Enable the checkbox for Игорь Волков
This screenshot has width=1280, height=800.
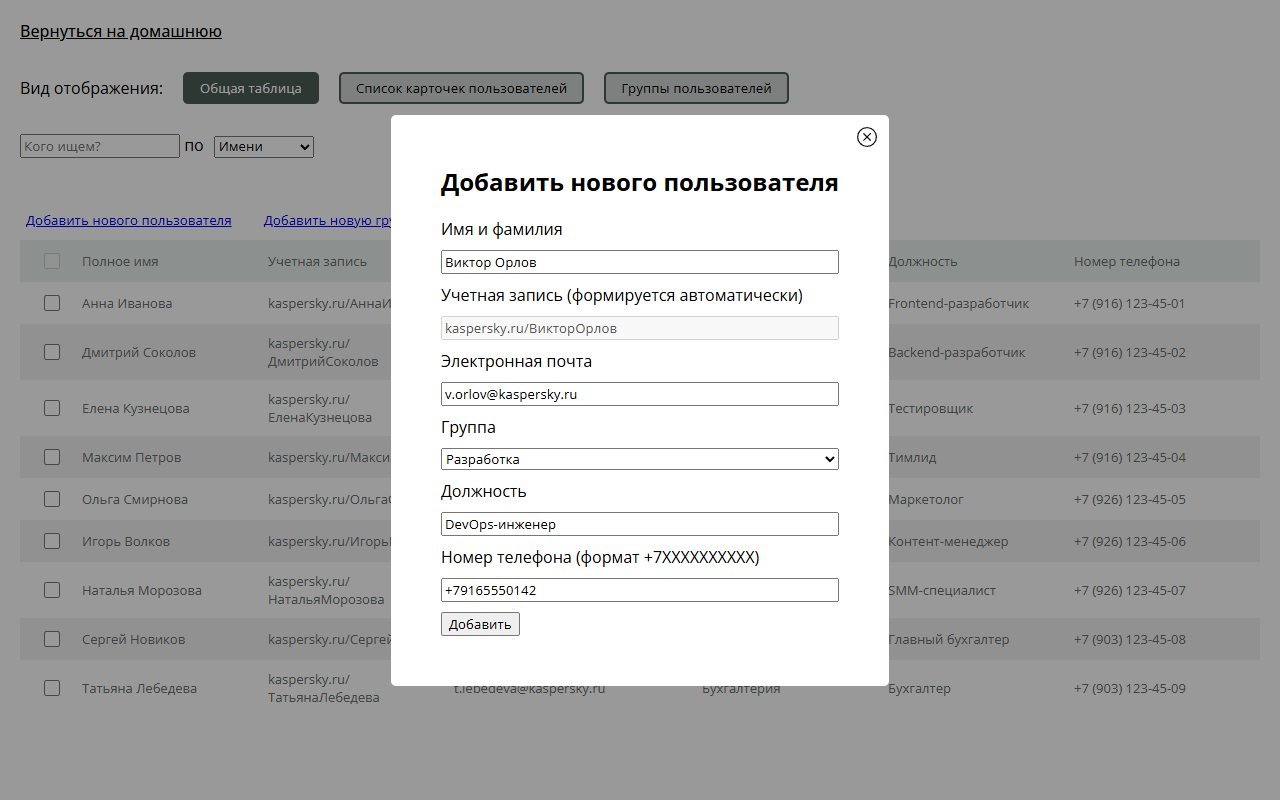tap(52, 541)
